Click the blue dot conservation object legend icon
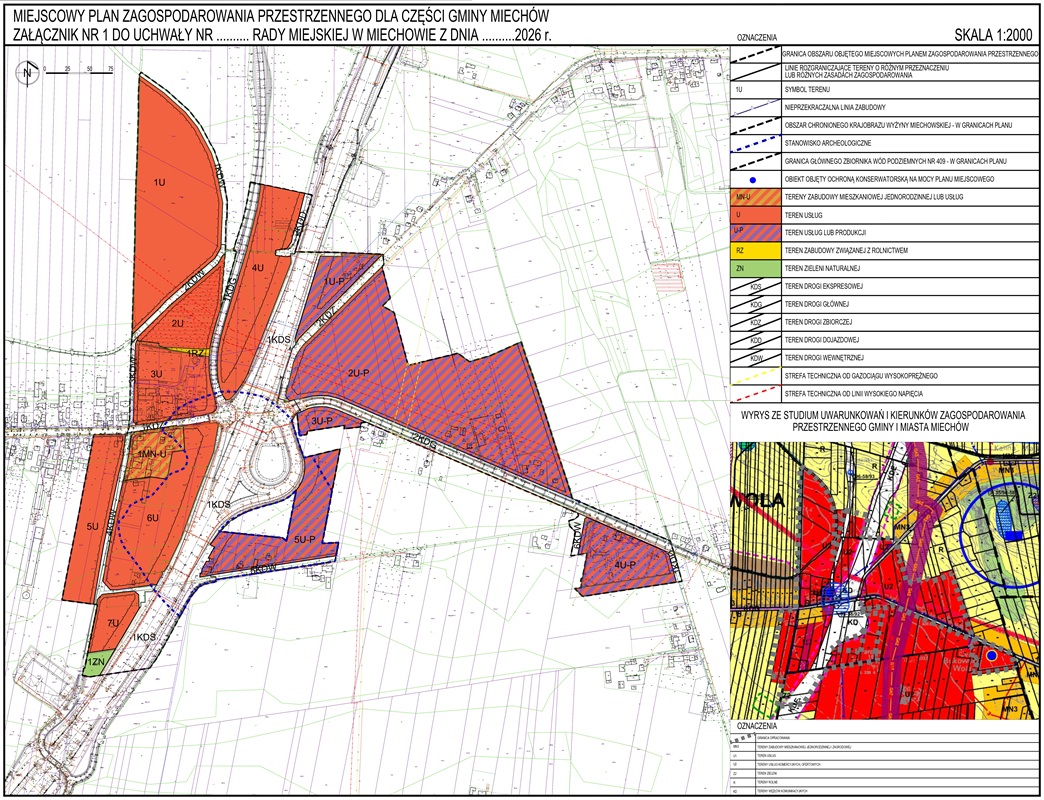 click(752, 180)
